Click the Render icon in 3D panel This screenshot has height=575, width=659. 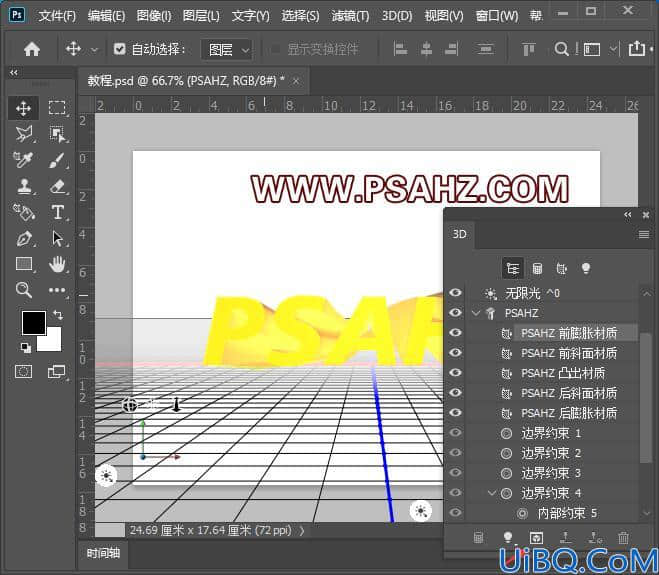point(536,537)
